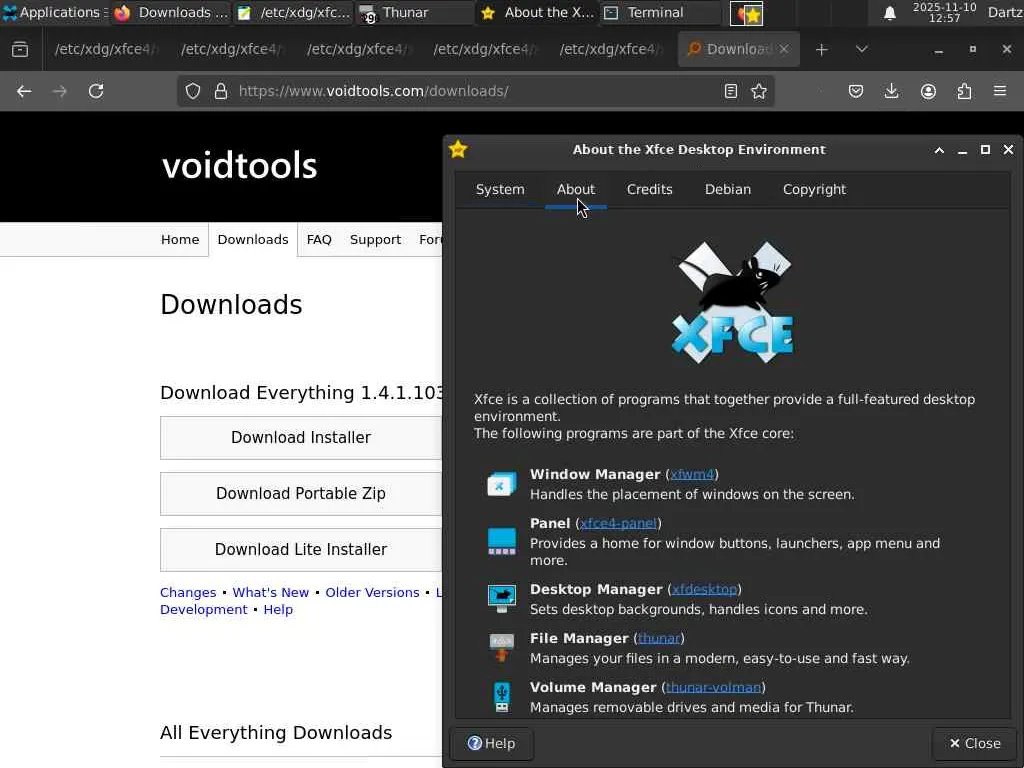Toggle reader view in address bar

(x=731, y=91)
